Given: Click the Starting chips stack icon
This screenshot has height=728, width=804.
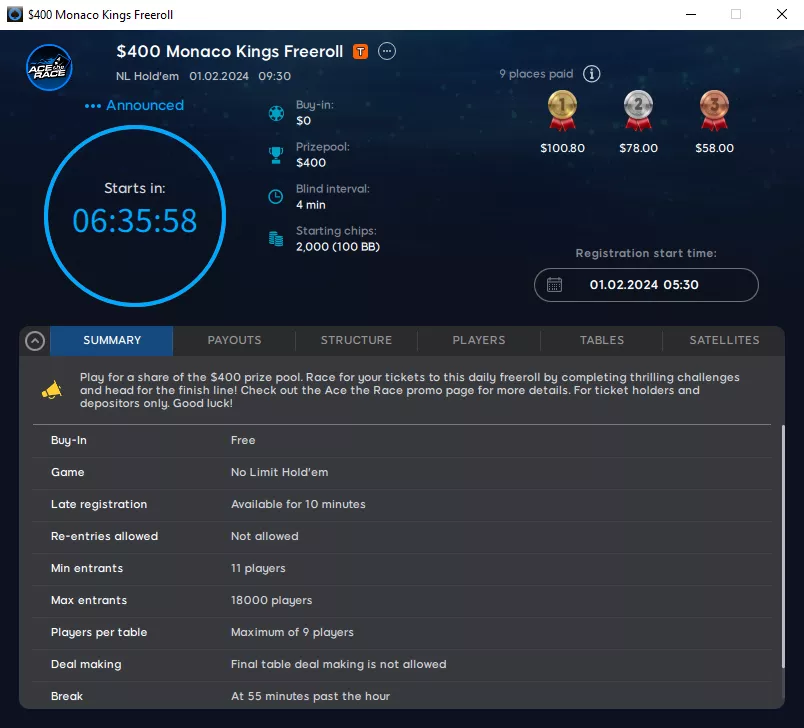Looking at the screenshot, I should point(276,238).
